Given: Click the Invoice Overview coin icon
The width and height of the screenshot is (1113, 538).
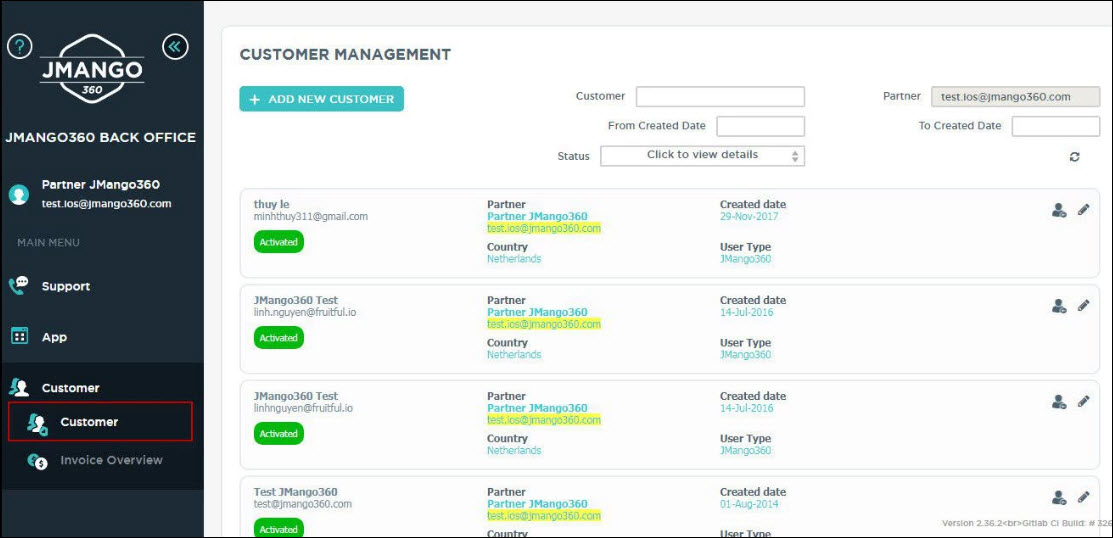Looking at the screenshot, I should tap(37, 461).
